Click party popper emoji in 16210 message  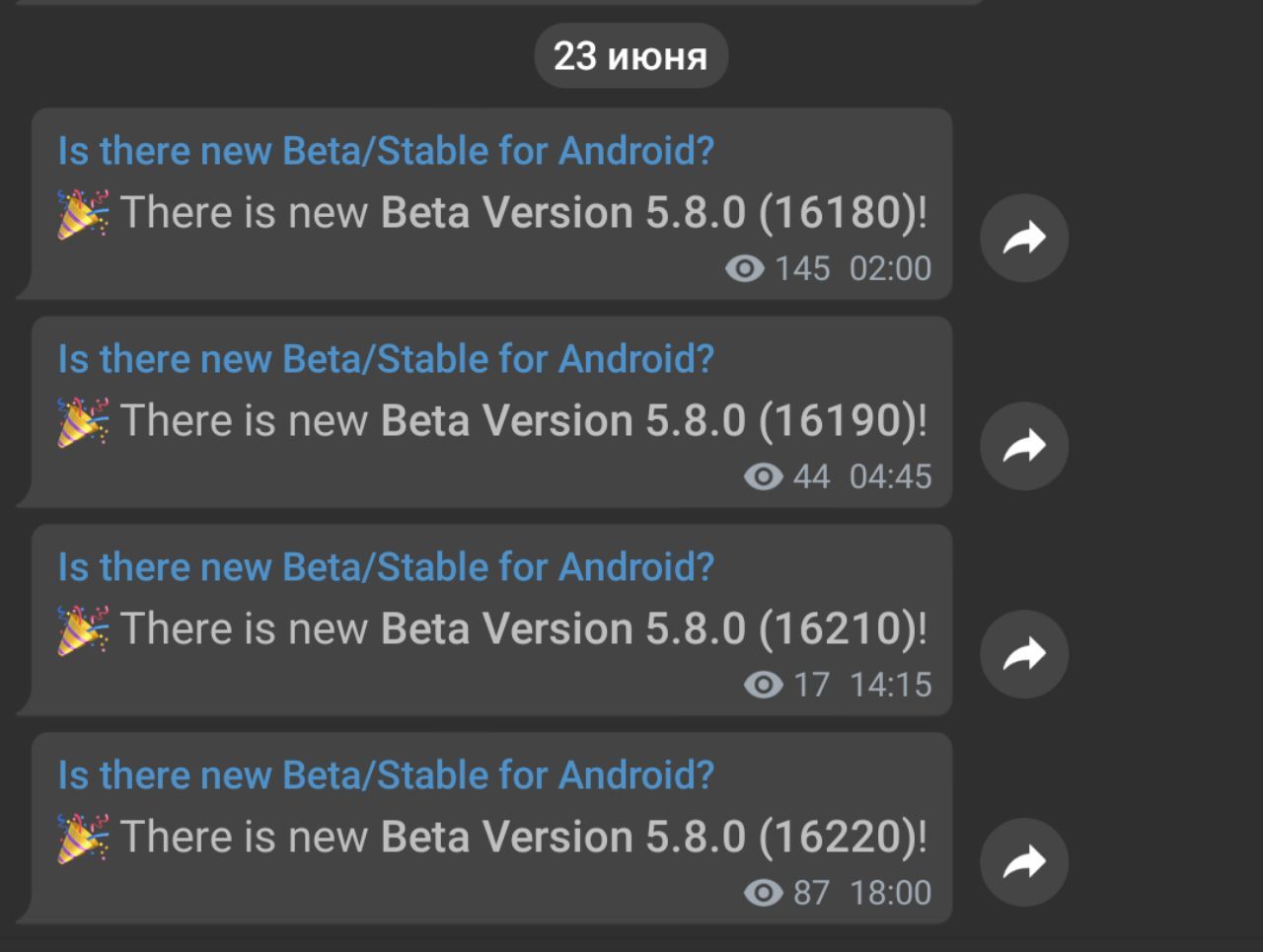[83, 631]
